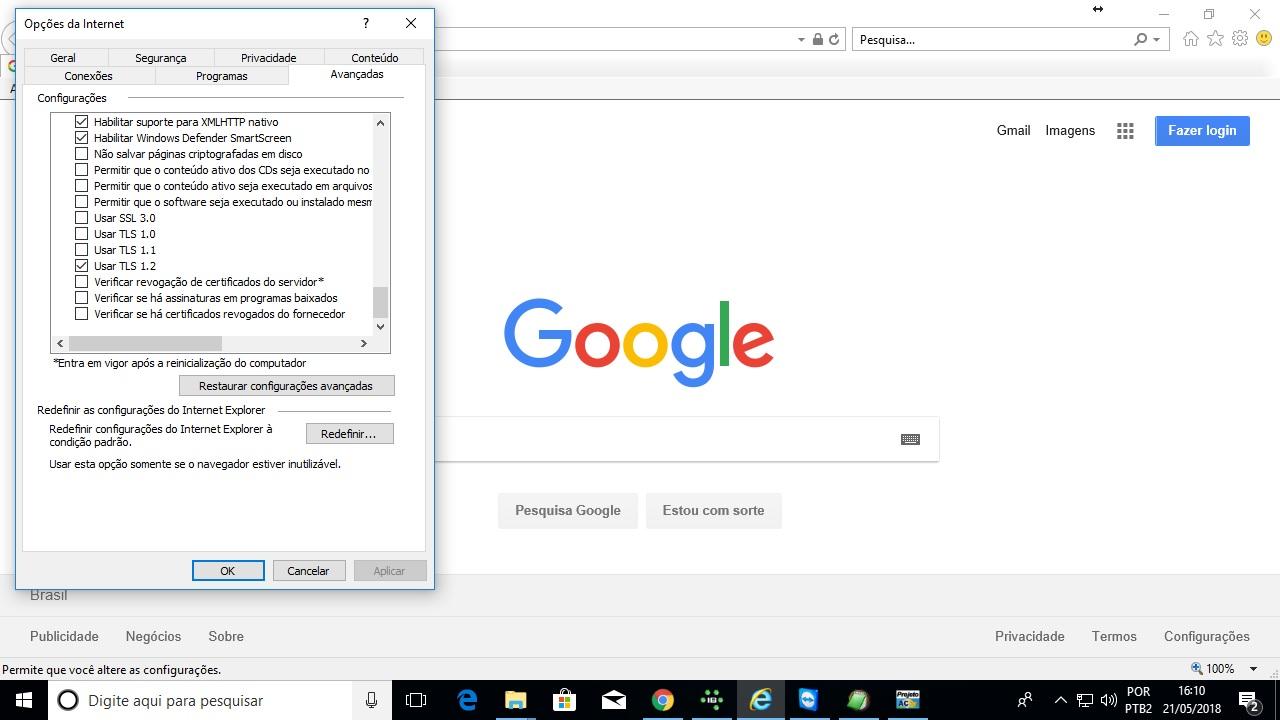Click the Fazer login button on Google
Image resolution: width=1280 pixels, height=720 pixels.
click(x=1202, y=131)
